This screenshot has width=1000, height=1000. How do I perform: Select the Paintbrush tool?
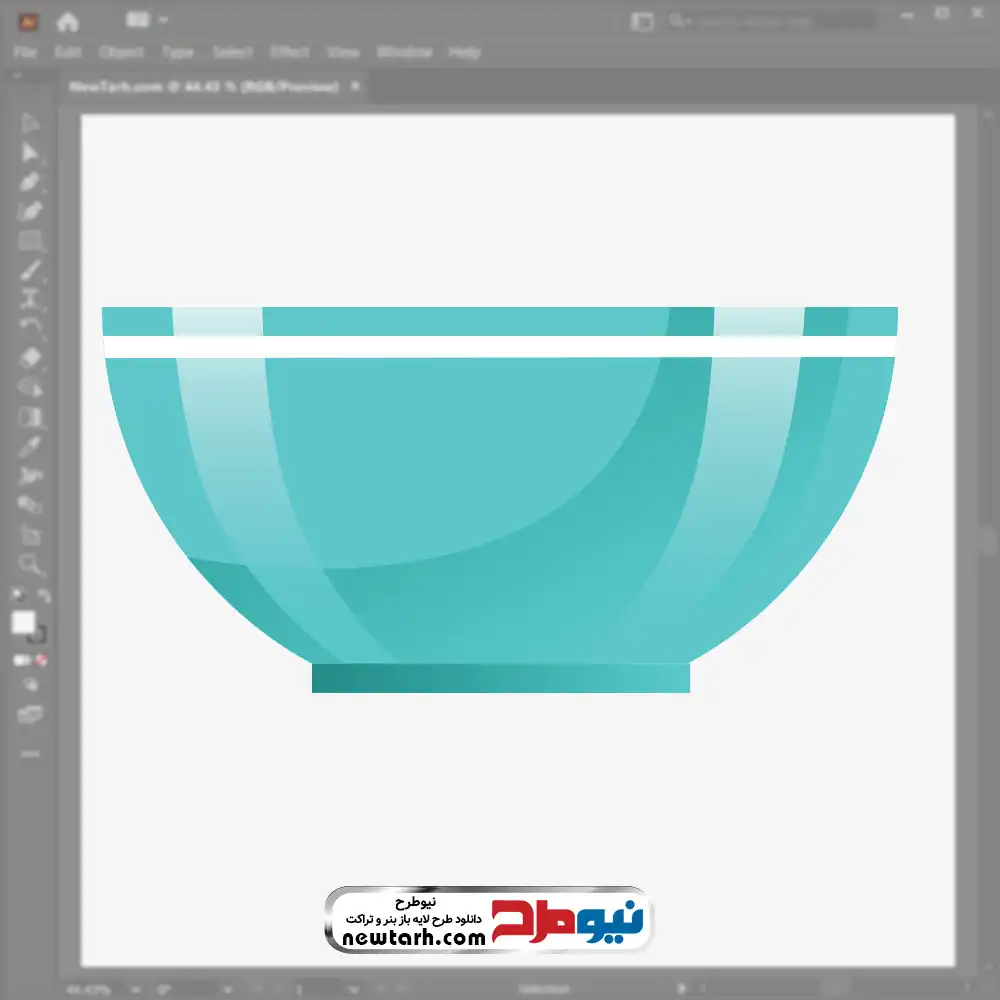tap(30, 270)
